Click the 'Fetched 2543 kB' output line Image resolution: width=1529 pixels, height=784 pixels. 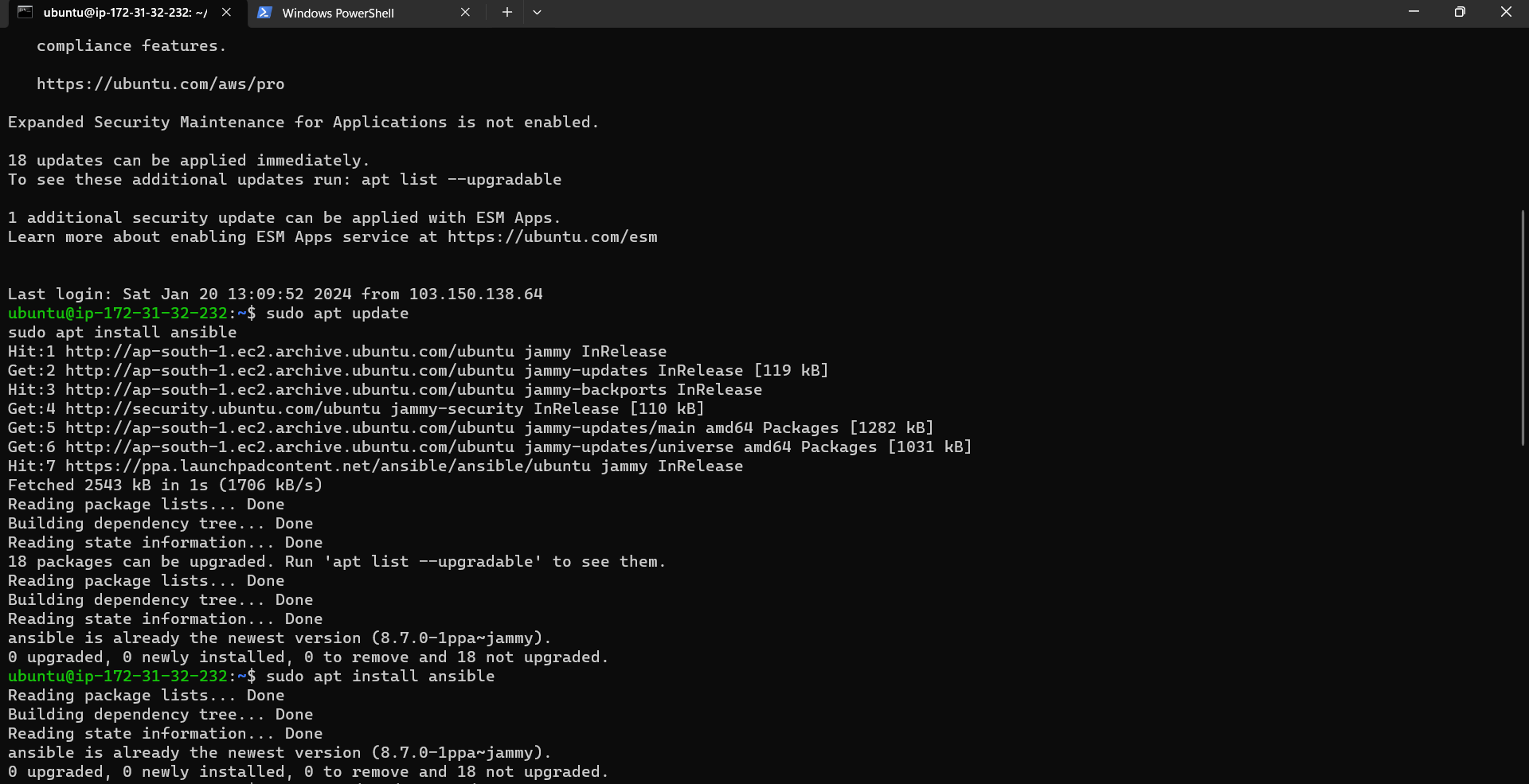click(165, 485)
